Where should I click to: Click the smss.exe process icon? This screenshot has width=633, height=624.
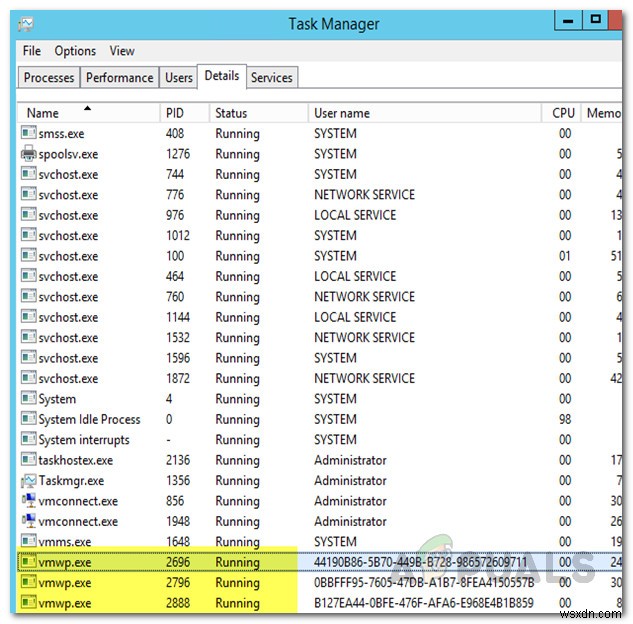(x=28, y=132)
